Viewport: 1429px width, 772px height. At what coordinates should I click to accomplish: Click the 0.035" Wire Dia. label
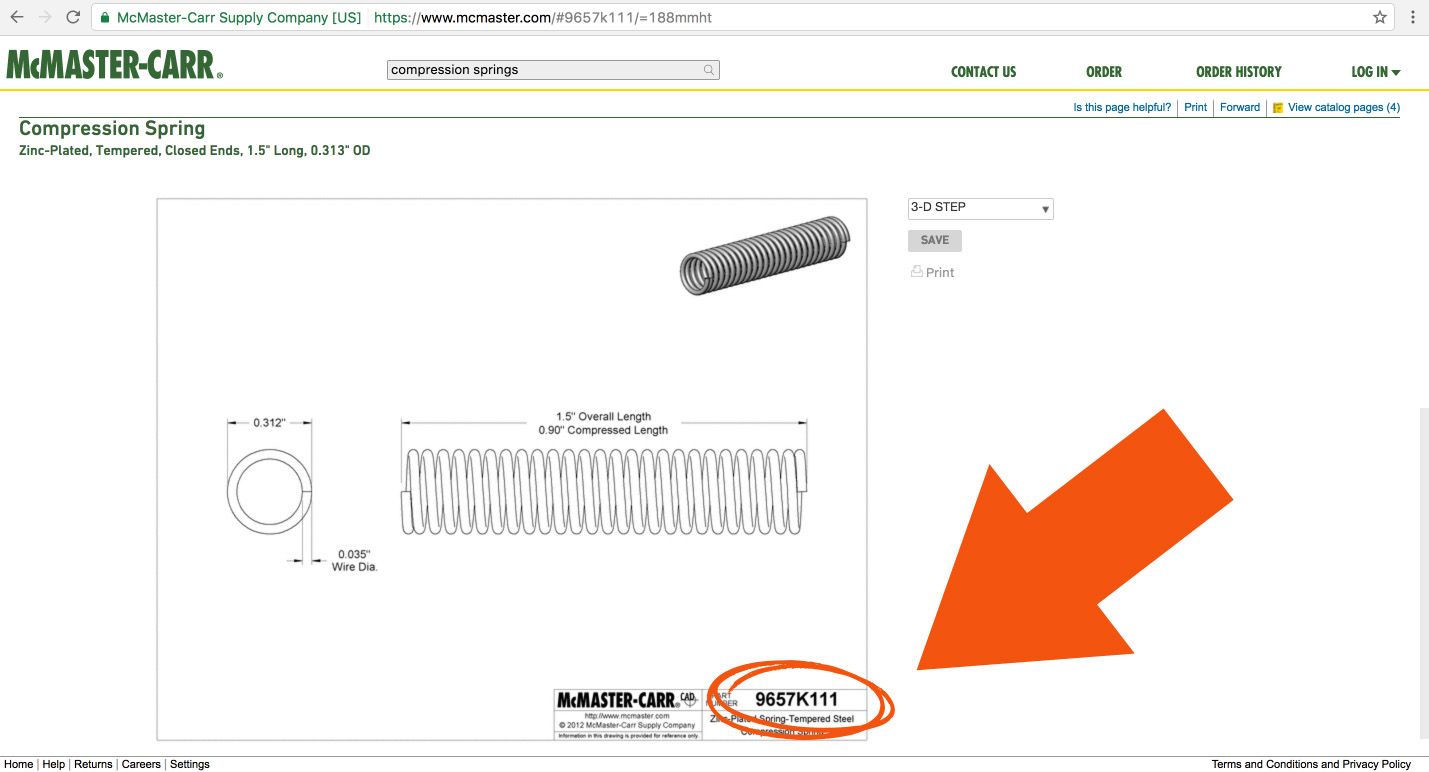354,560
